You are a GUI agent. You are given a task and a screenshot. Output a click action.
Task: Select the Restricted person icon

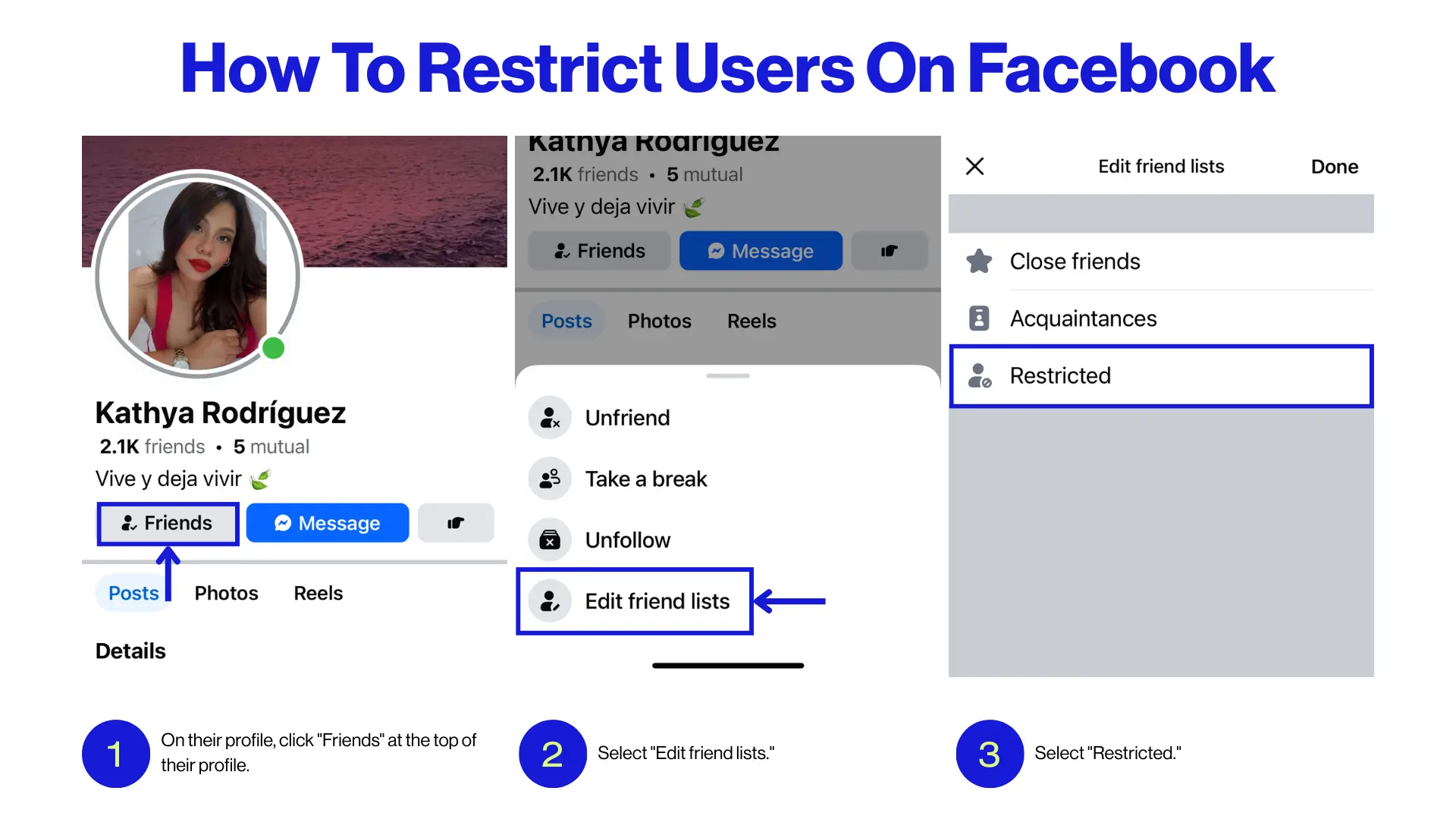[979, 375]
